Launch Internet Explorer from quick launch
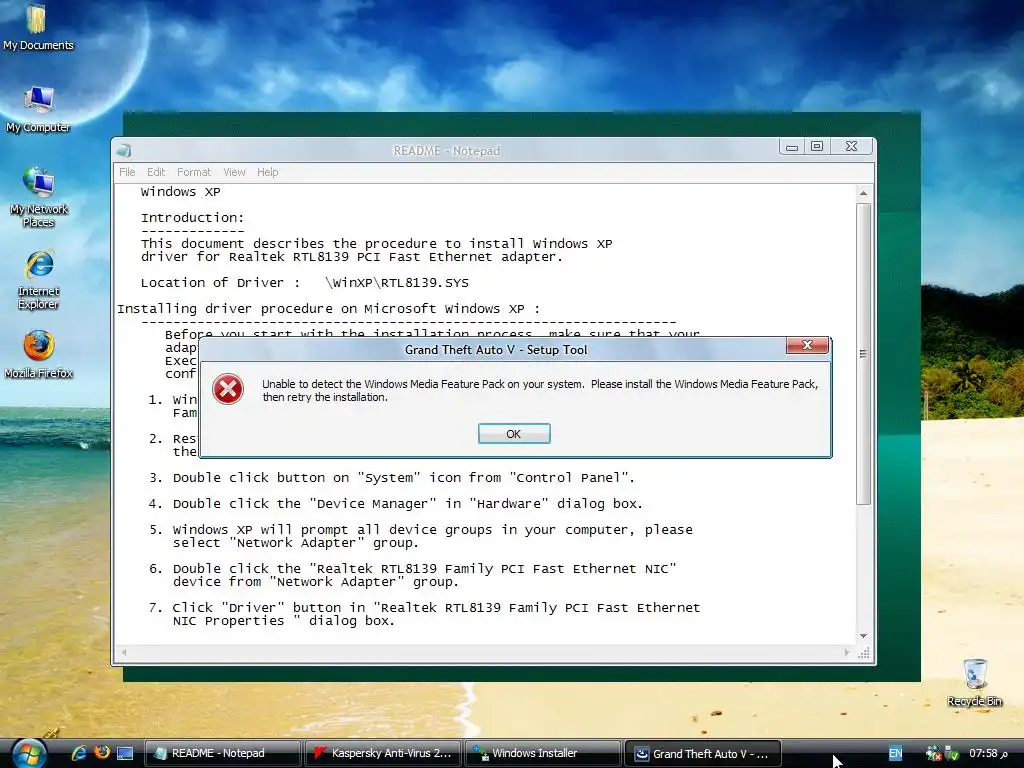Viewport: 1024px width, 768px height. [x=80, y=753]
